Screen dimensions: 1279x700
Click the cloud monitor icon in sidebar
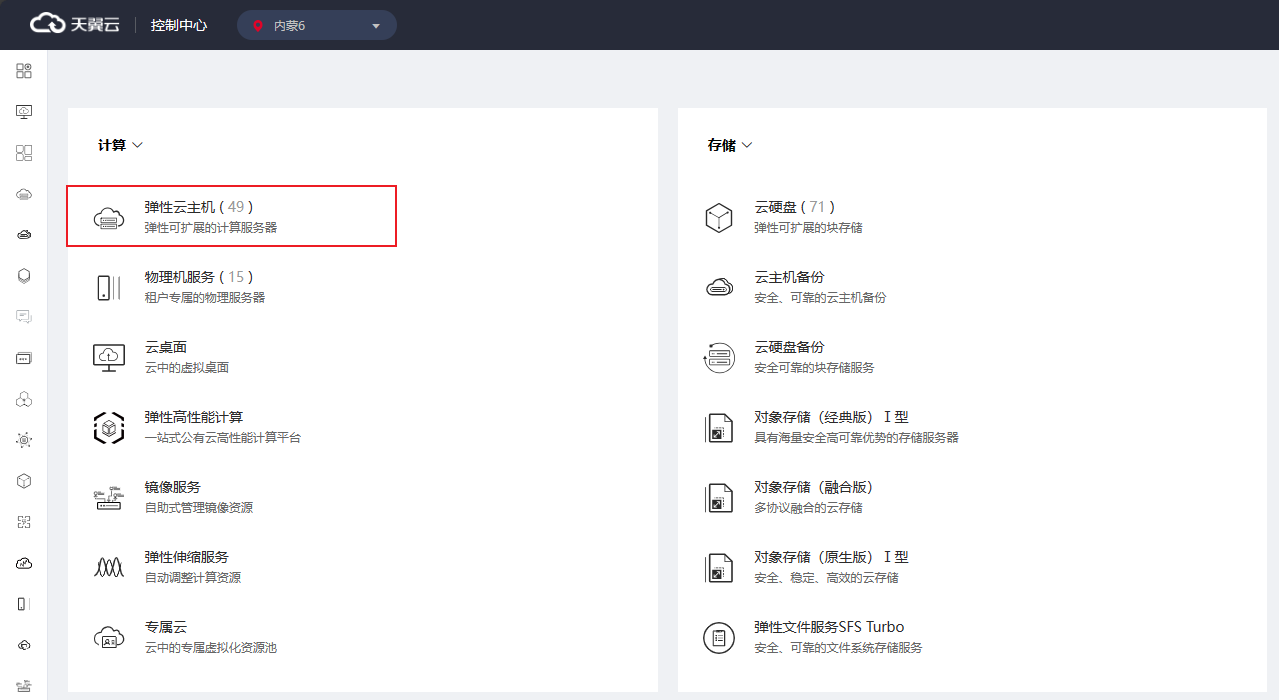pos(24,112)
